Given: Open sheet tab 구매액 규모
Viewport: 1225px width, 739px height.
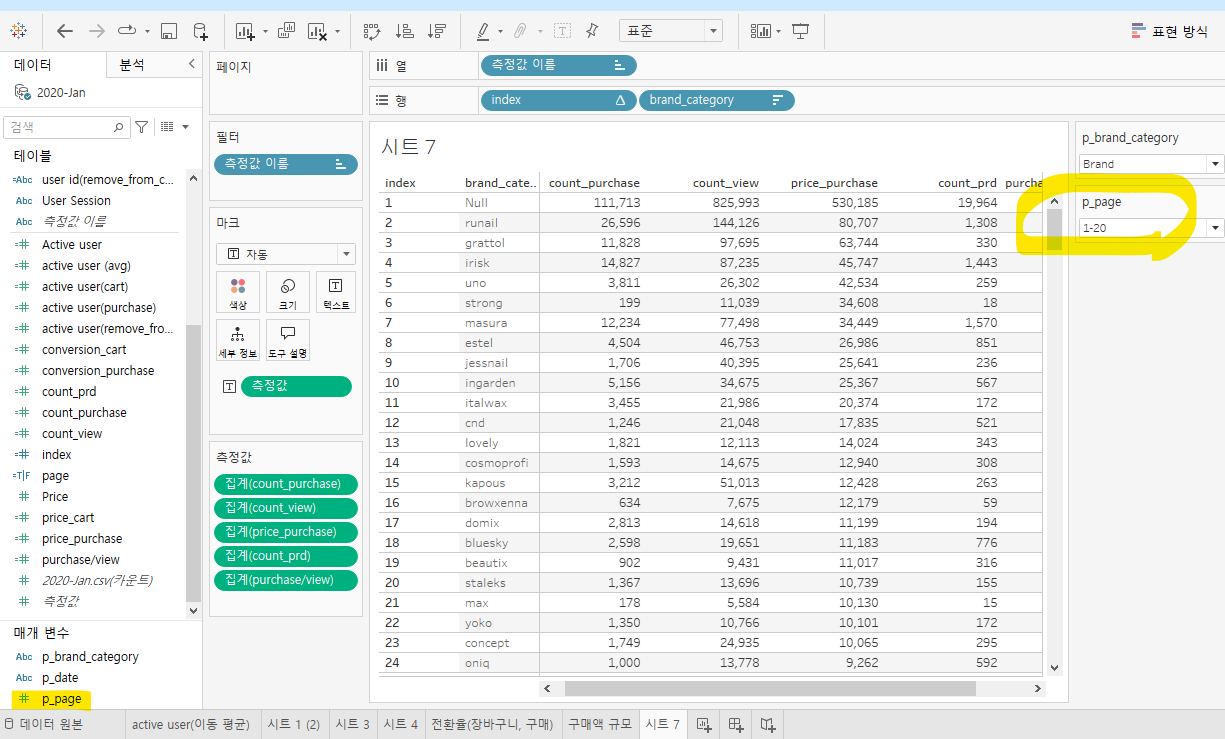Looking at the screenshot, I should pos(599,725).
